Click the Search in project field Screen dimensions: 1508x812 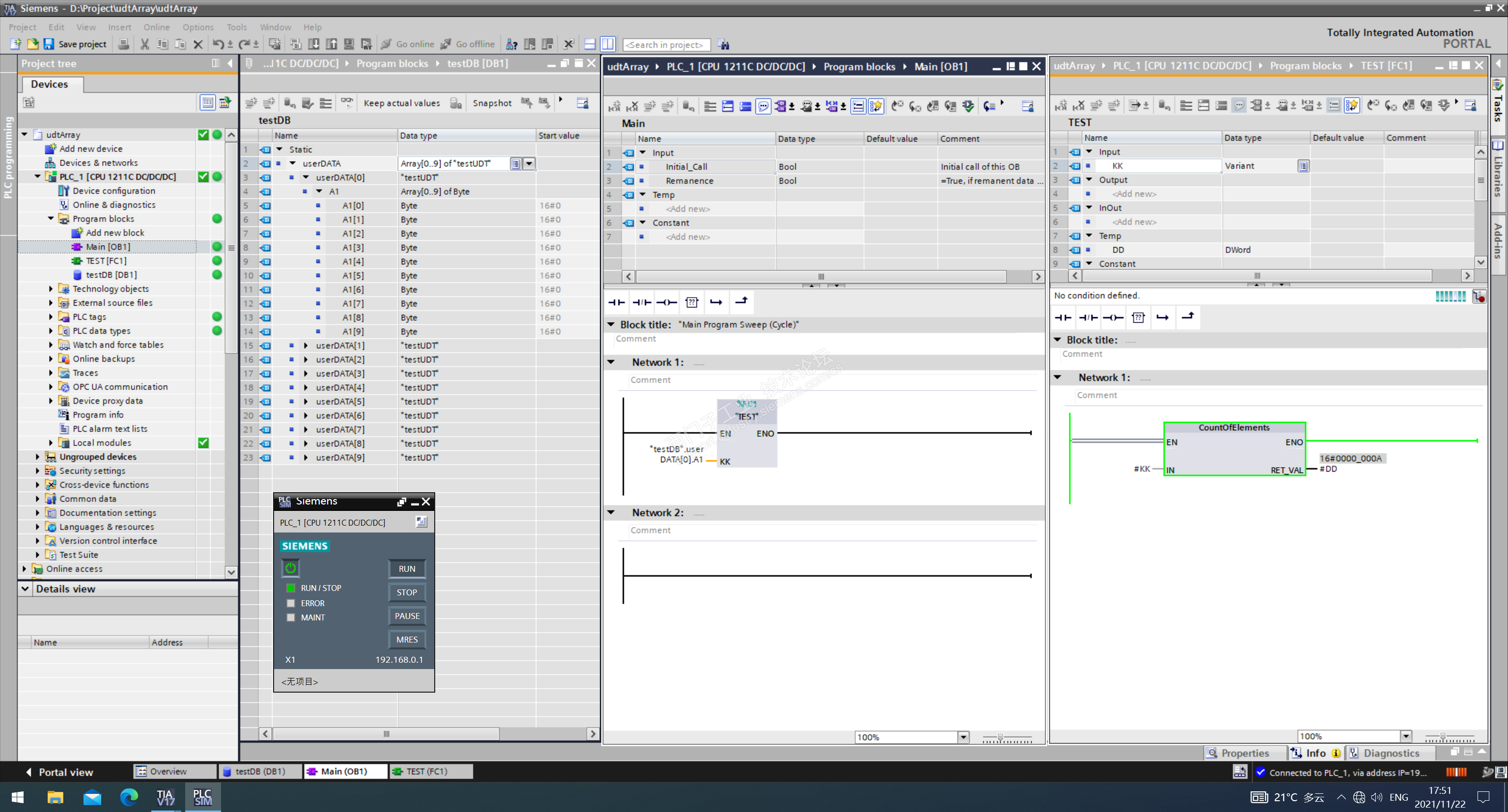click(666, 45)
